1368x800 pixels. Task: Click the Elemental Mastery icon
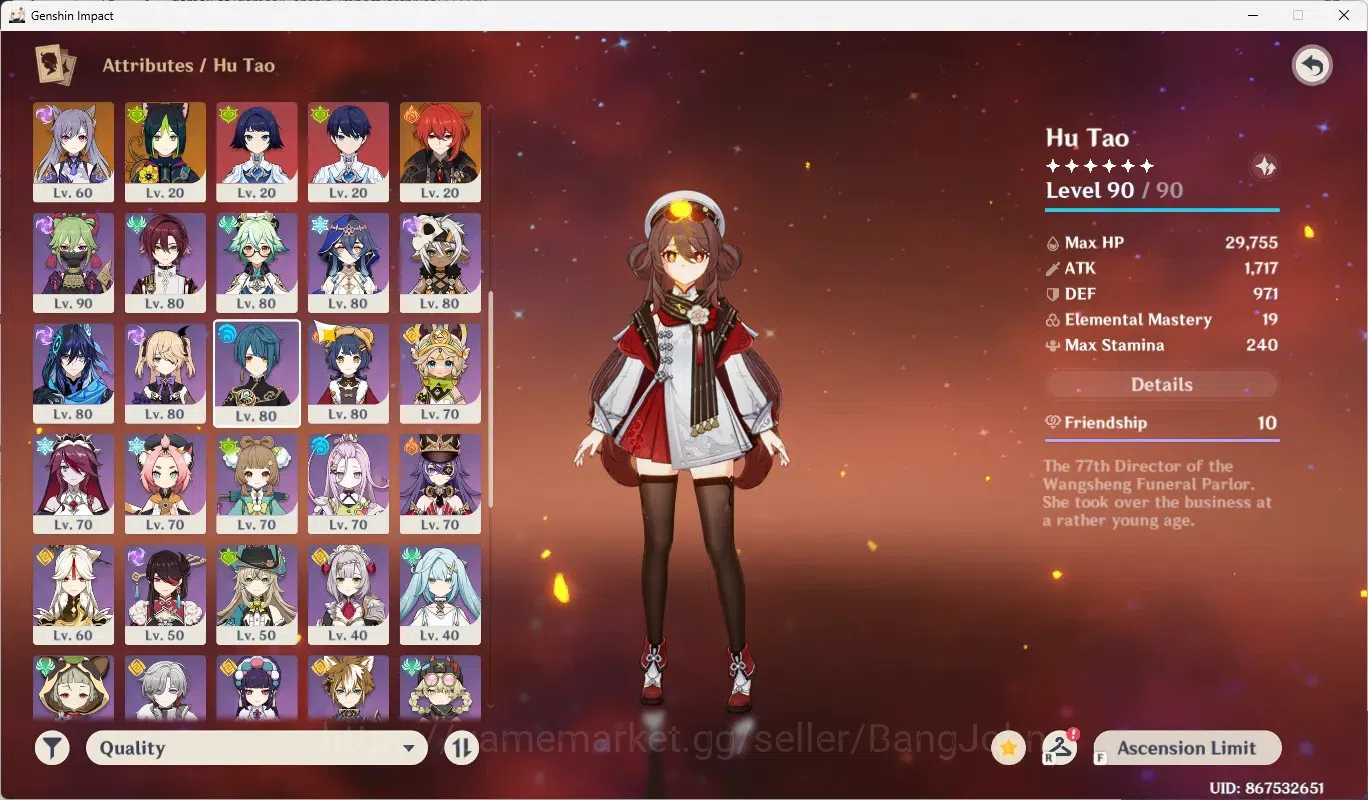(1052, 320)
